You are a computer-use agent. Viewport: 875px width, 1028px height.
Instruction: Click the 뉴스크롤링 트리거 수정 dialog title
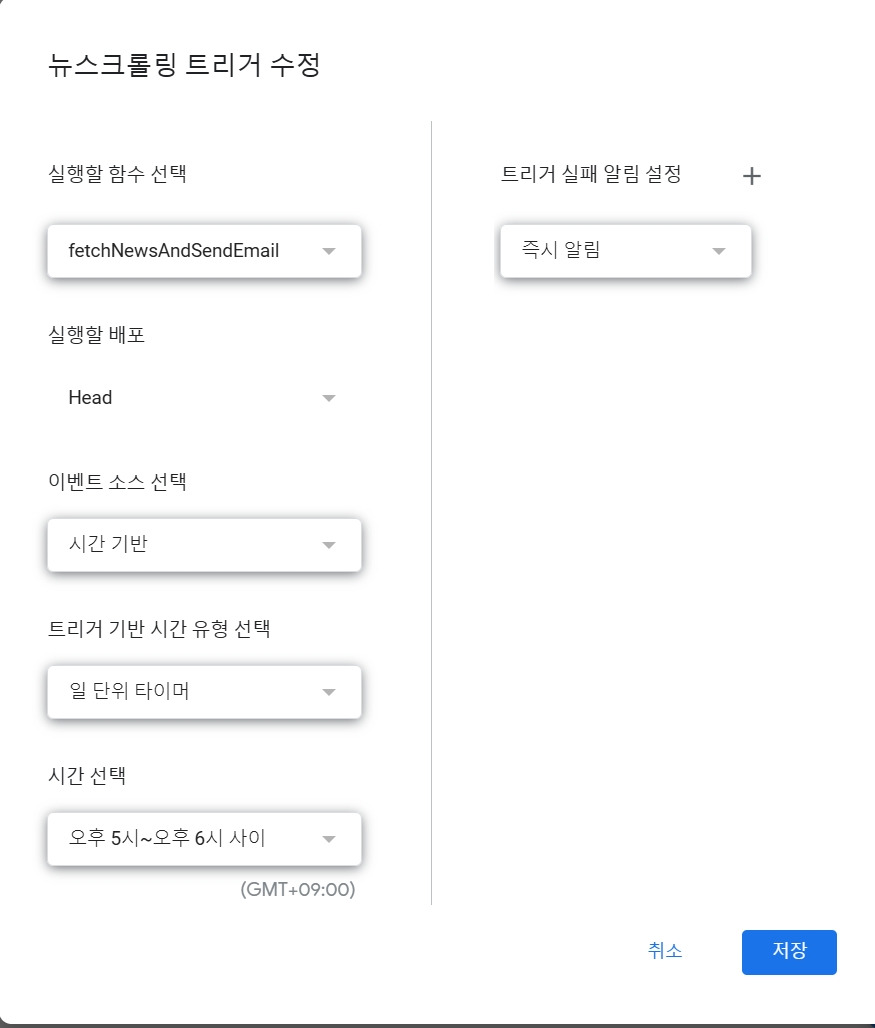[x=184, y=64]
